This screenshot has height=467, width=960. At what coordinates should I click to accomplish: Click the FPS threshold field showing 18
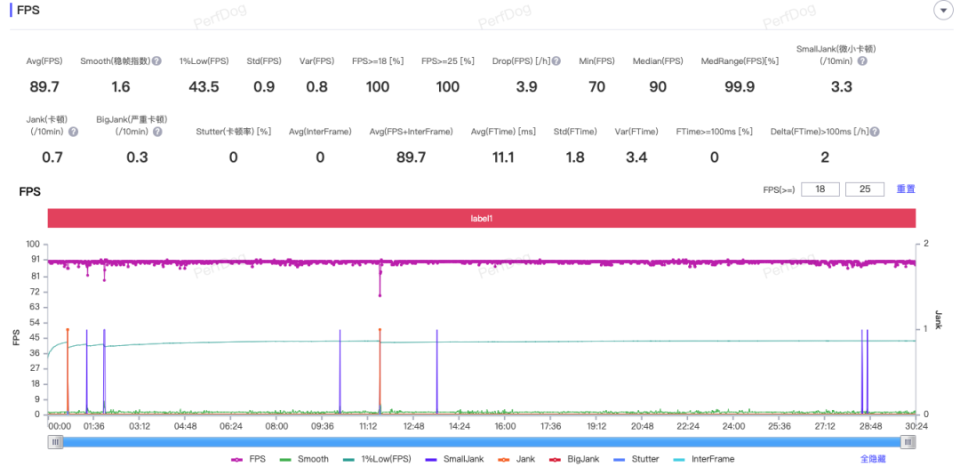820,189
